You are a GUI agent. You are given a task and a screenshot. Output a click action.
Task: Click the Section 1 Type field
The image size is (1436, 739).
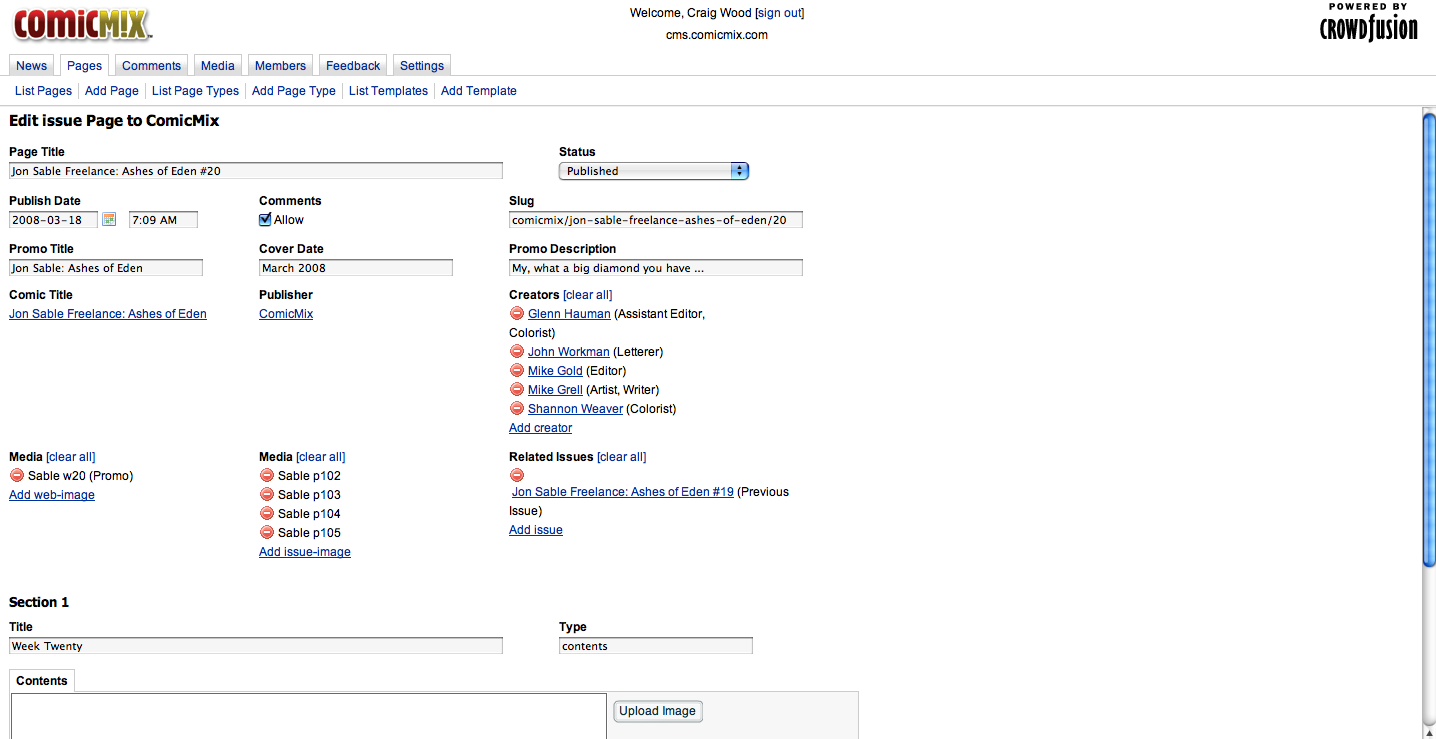click(x=656, y=646)
